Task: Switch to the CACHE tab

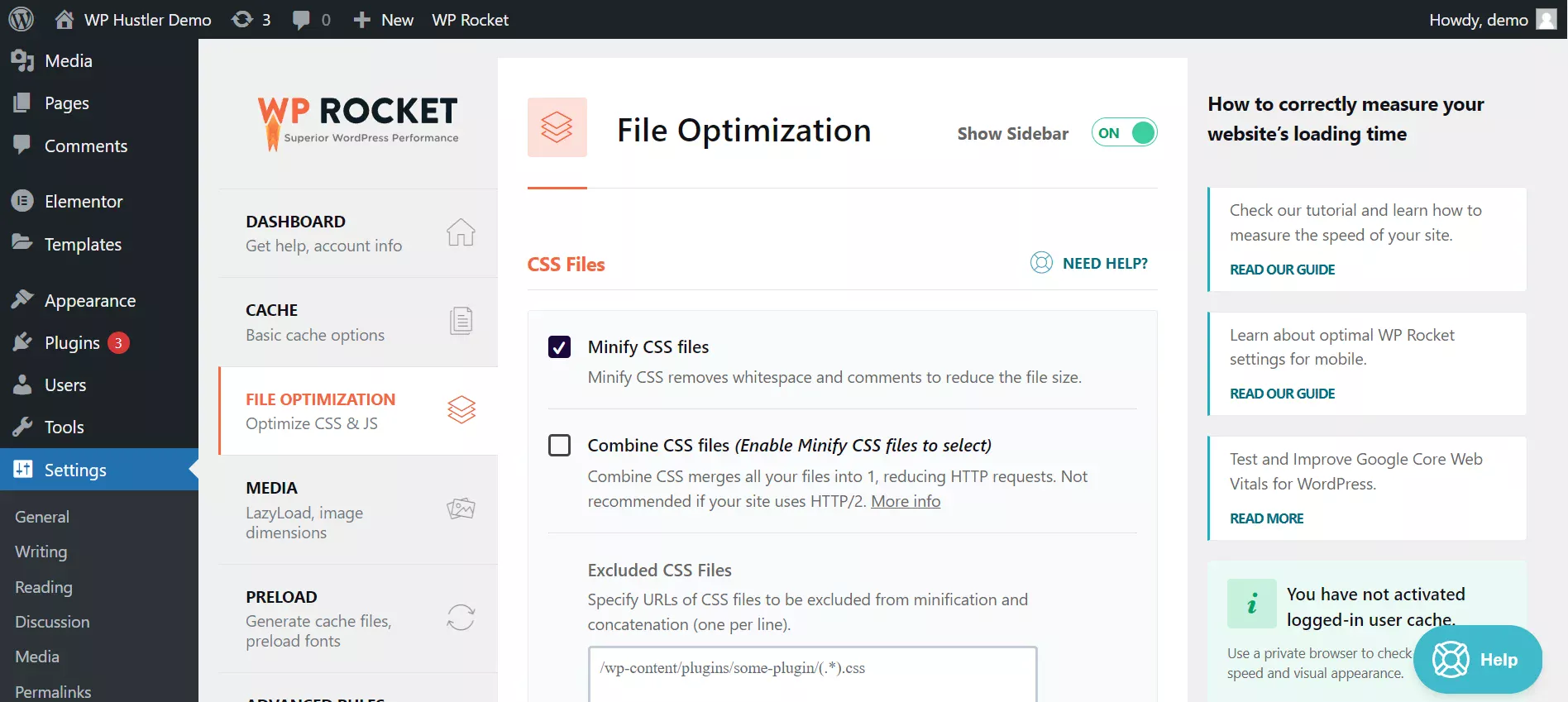Action: [x=358, y=322]
